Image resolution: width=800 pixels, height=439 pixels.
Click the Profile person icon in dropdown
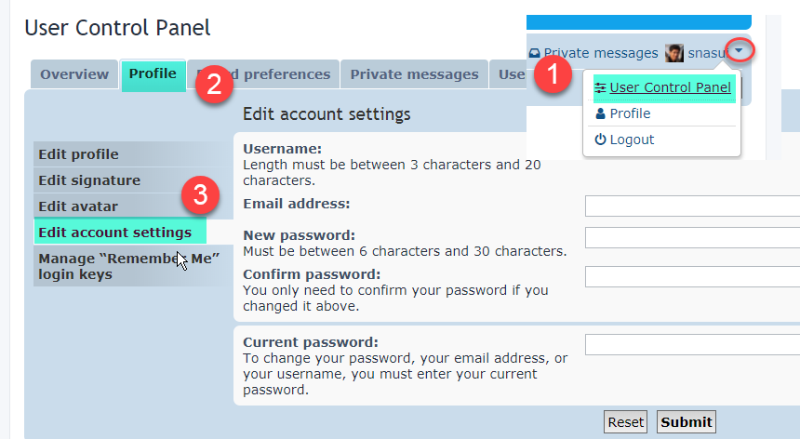click(600, 114)
